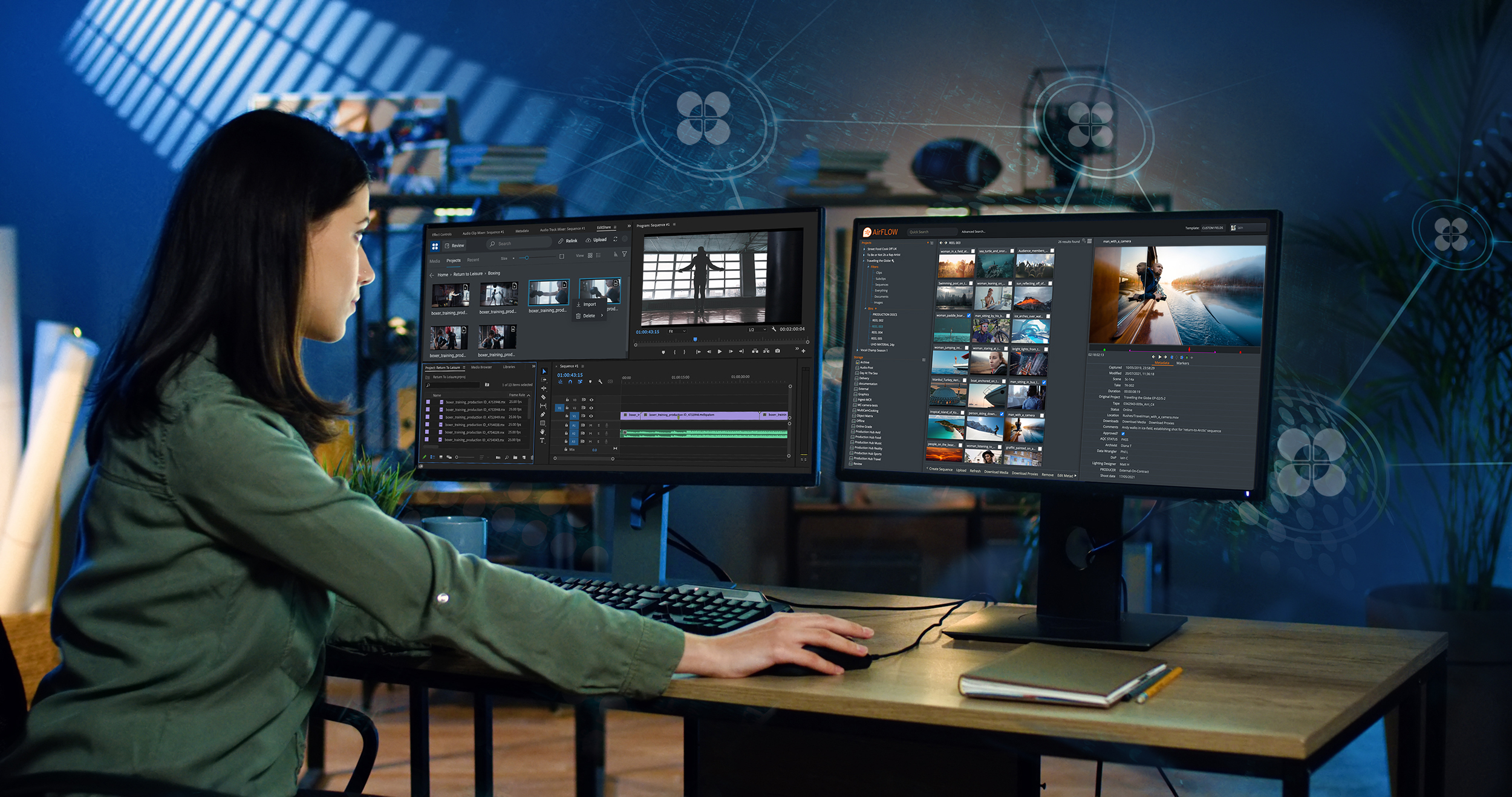Uncheck the woman_paddle_boar clip checkbox

[968, 316]
